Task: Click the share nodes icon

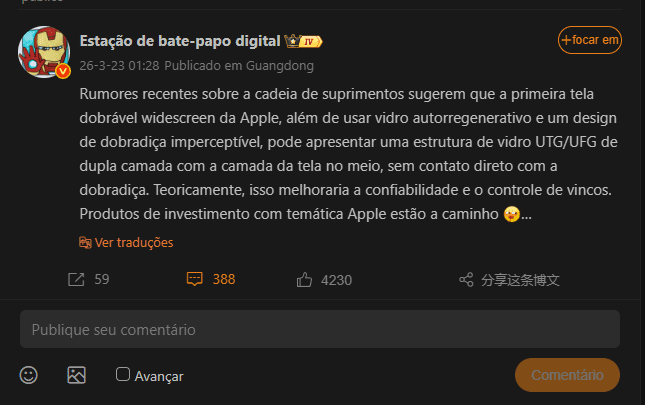Action: [466, 280]
